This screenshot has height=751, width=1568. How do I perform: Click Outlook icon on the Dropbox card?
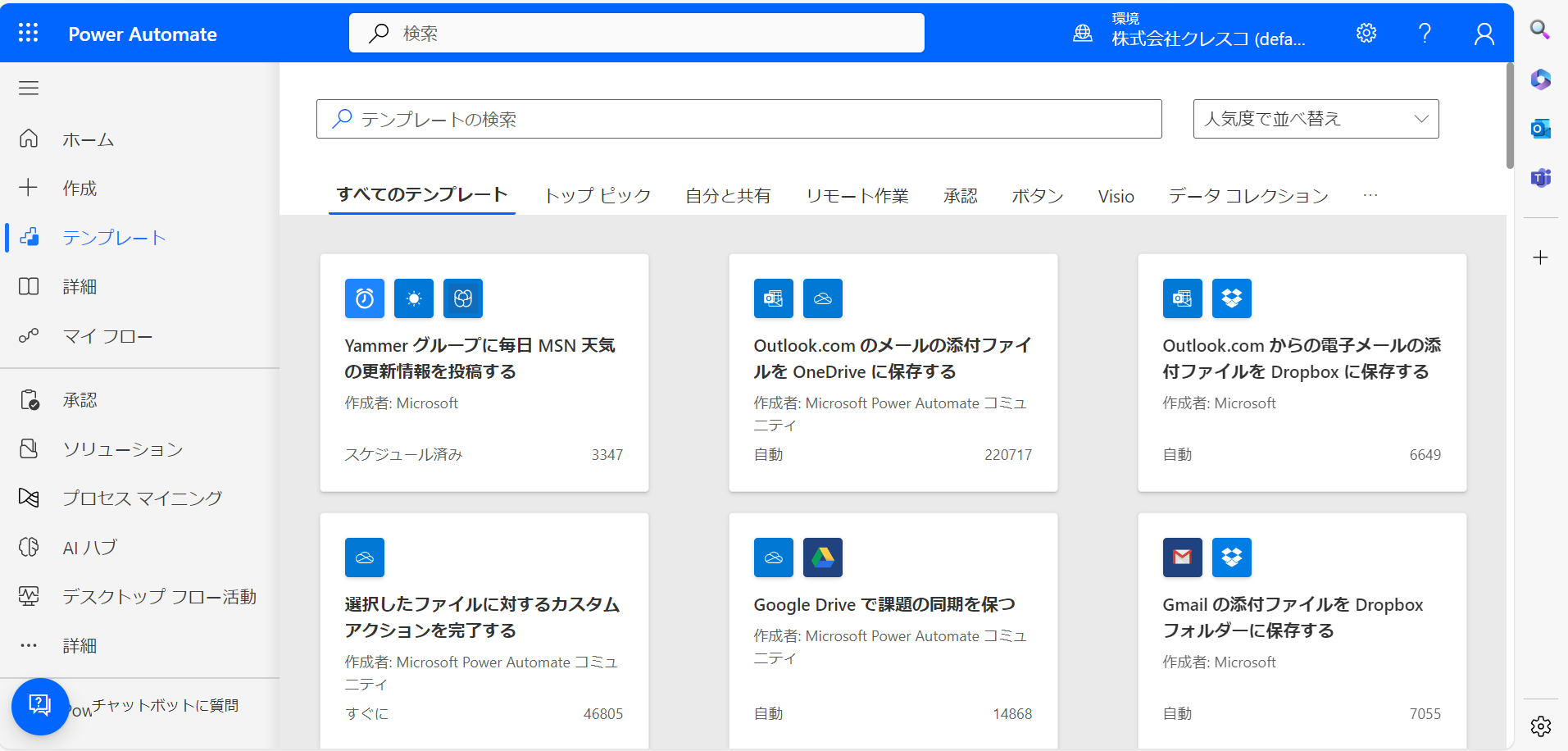click(1183, 298)
